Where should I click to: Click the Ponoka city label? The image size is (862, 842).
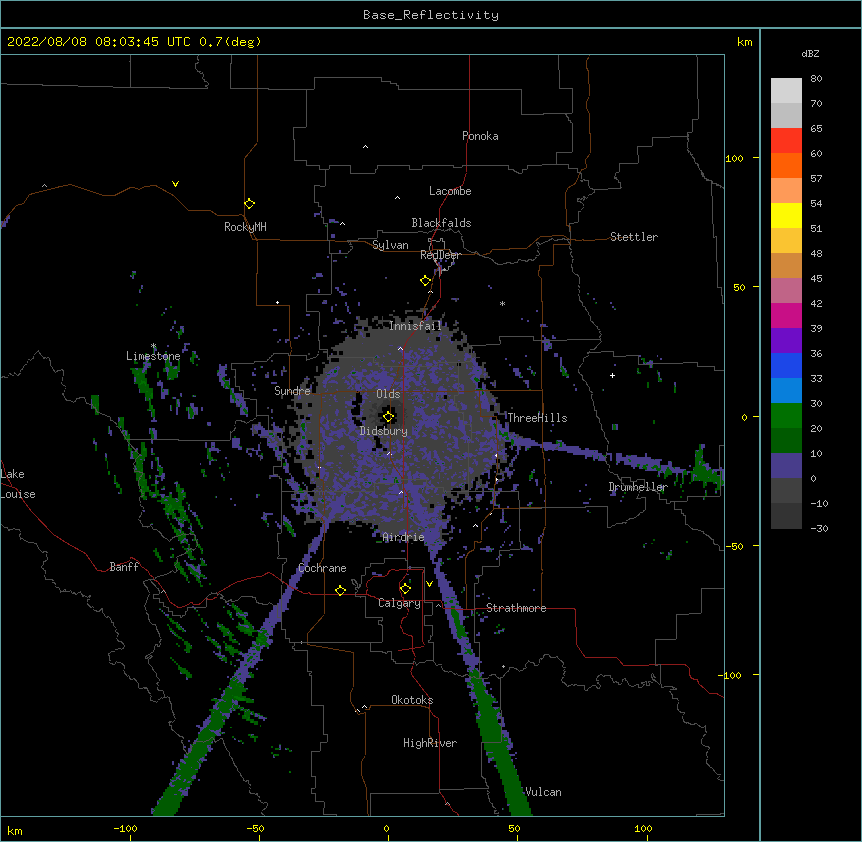point(480,136)
